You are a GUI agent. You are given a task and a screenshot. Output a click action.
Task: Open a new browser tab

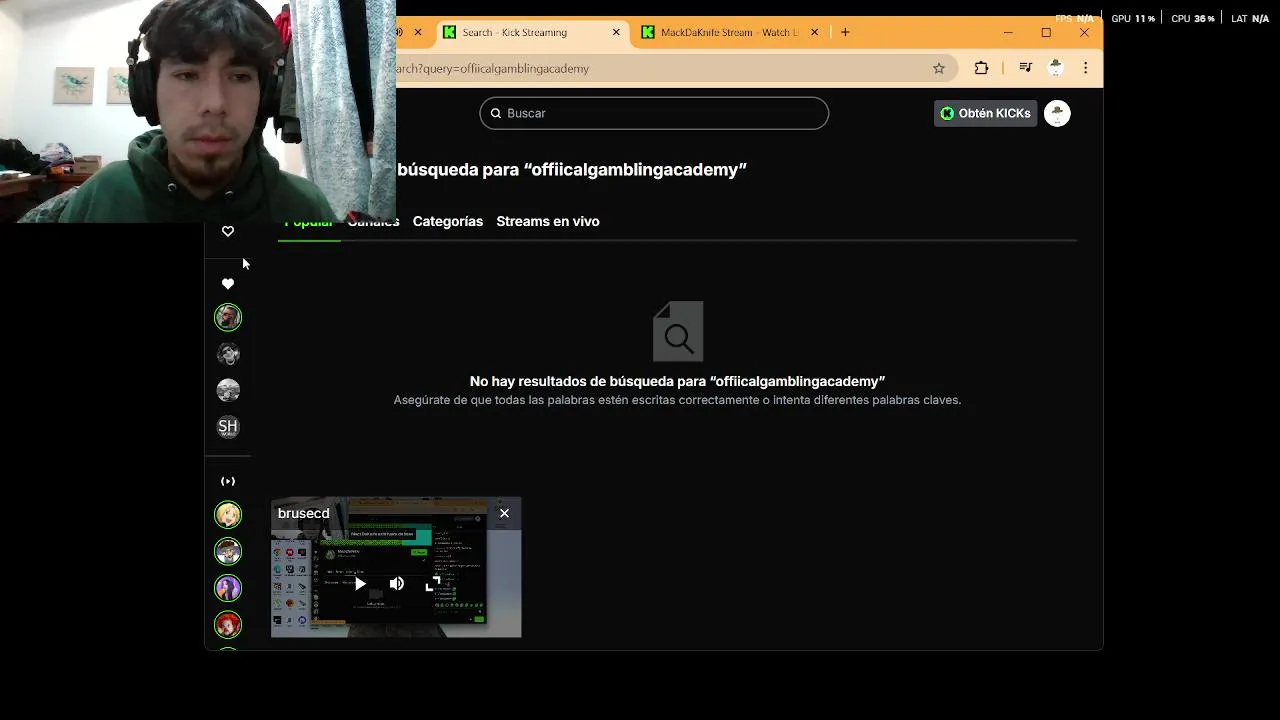point(845,32)
